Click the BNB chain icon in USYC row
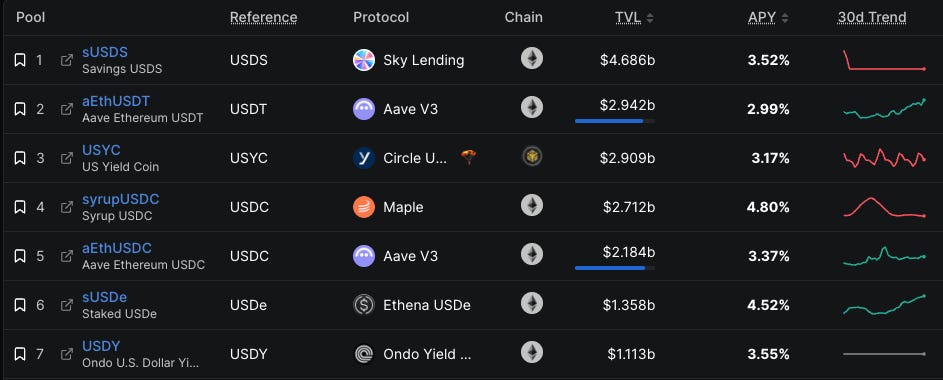The width and height of the screenshot is (943, 380). pyautogui.click(x=532, y=156)
